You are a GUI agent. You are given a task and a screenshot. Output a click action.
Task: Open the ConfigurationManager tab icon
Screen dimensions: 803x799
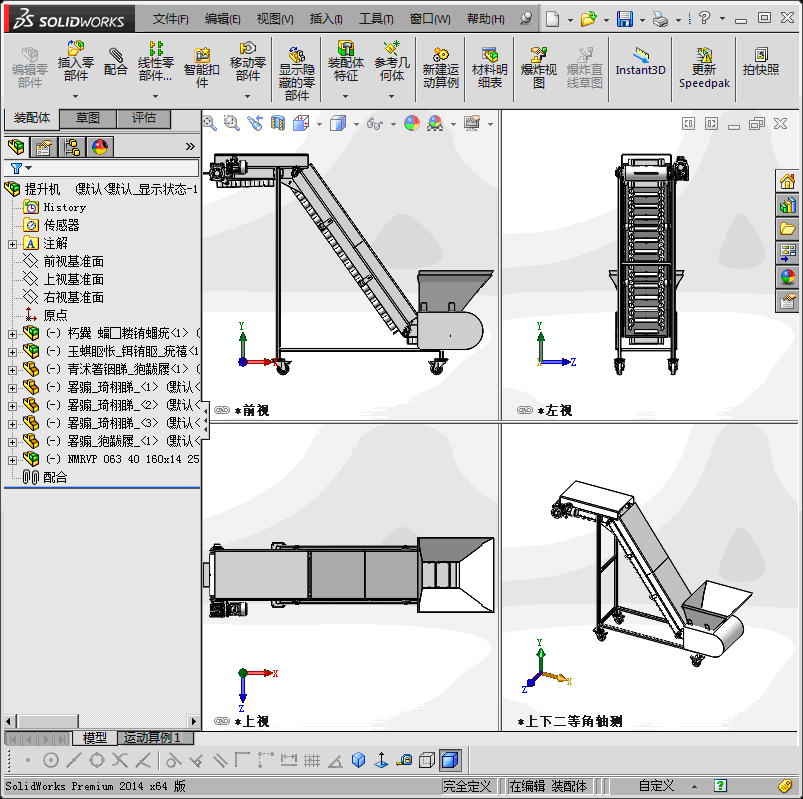[x=72, y=148]
